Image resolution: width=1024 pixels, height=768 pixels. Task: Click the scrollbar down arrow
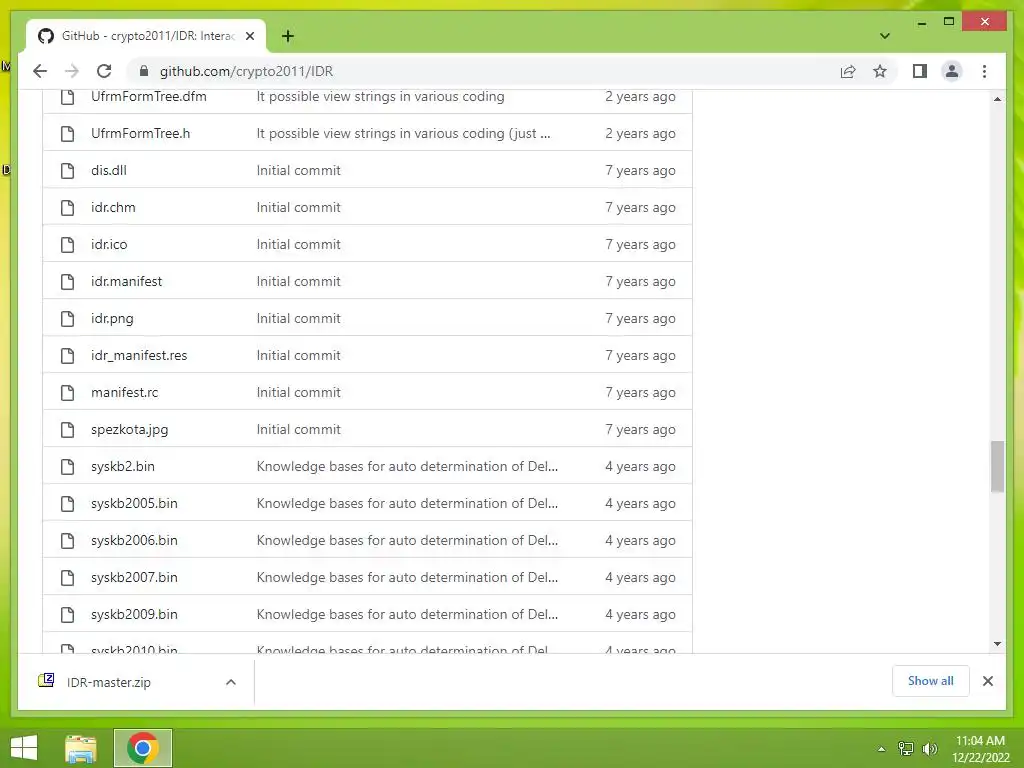997,644
